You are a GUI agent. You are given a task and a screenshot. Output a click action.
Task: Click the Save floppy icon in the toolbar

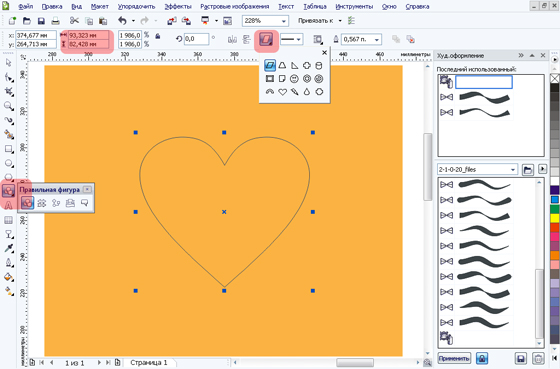click(41, 21)
